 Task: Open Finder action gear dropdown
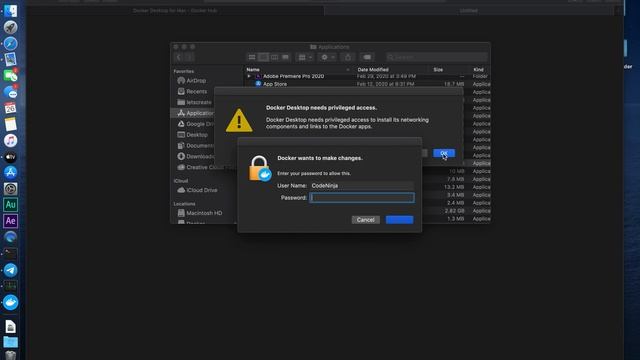click(x=327, y=57)
